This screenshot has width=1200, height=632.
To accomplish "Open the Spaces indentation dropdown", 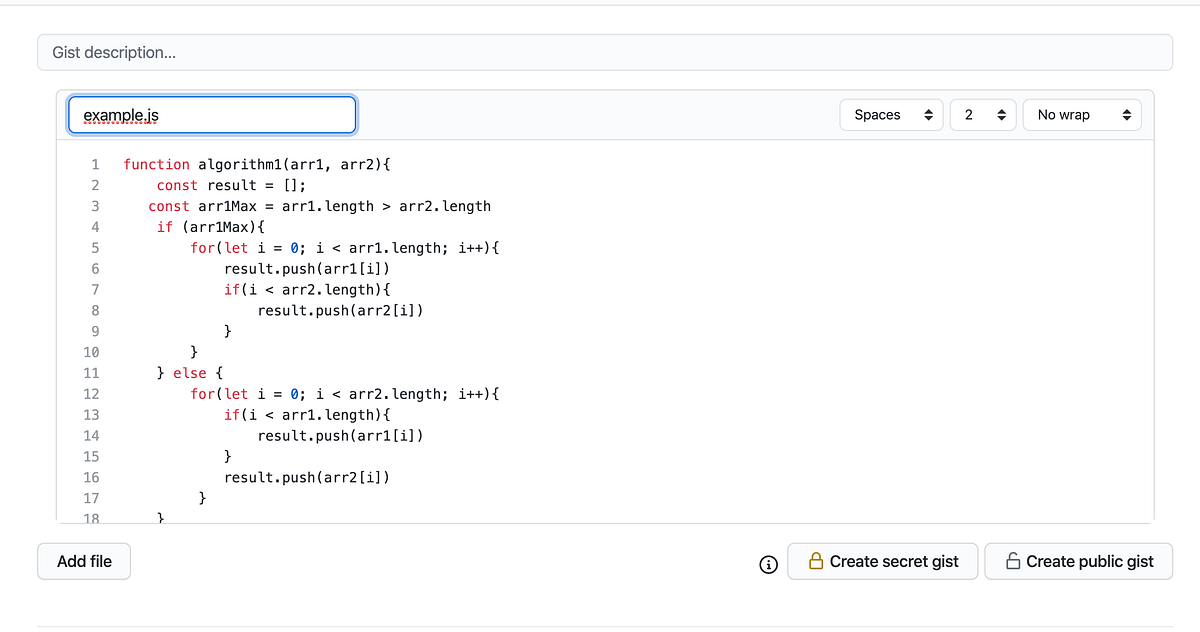I will point(890,114).
